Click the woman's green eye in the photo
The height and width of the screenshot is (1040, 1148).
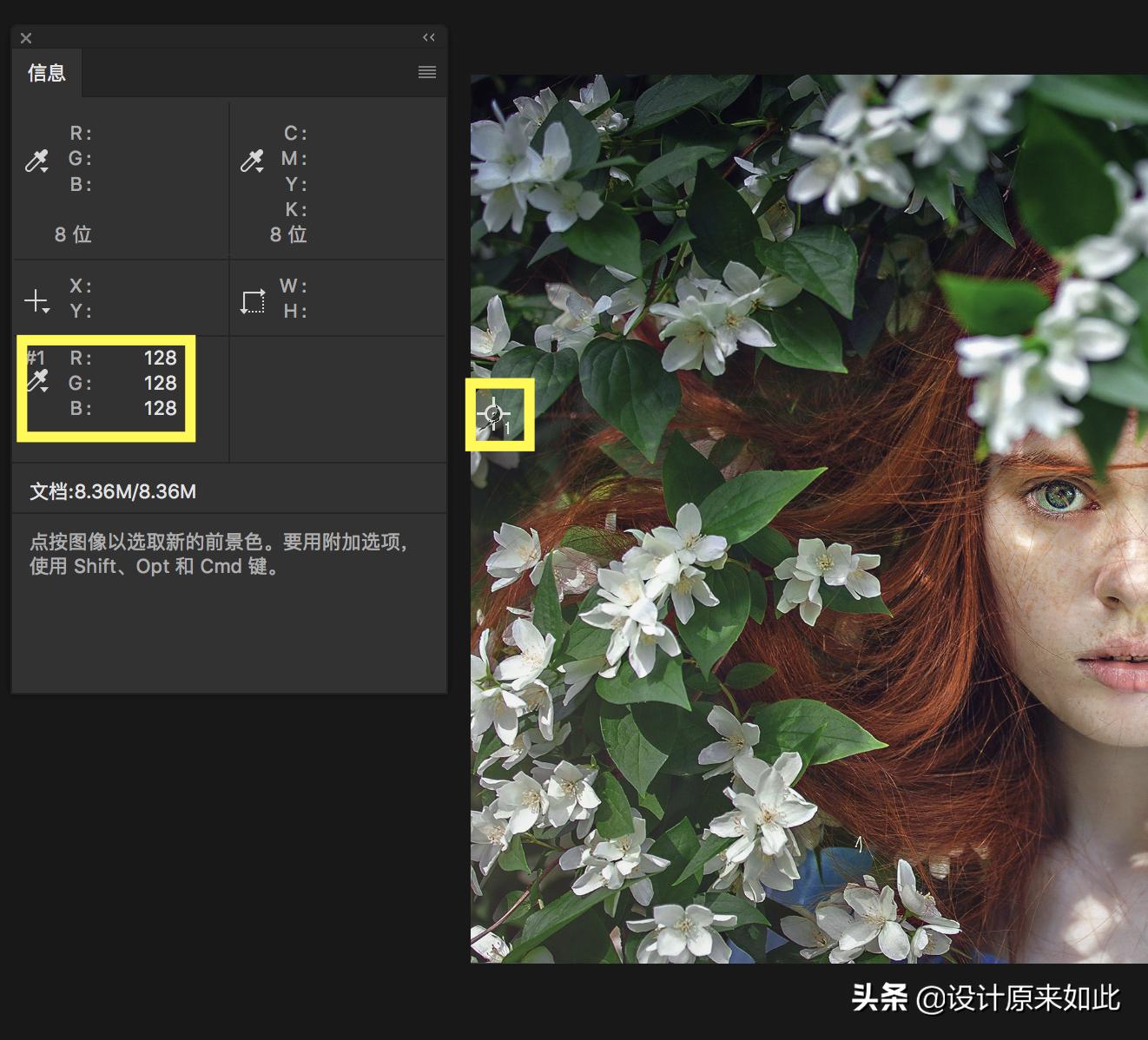[x=1059, y=497]
